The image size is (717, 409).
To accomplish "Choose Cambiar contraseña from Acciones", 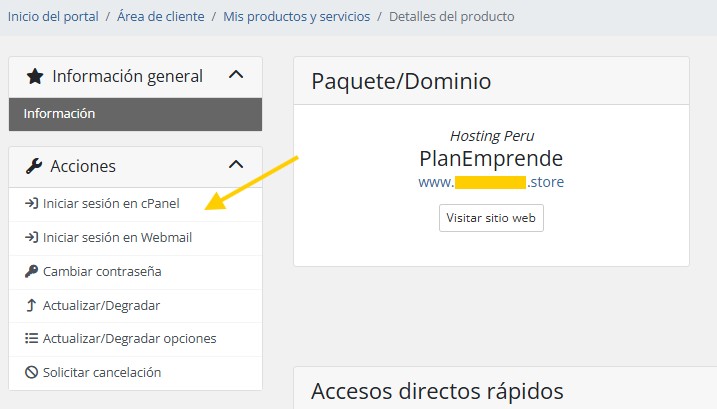I will coord(135,272).
